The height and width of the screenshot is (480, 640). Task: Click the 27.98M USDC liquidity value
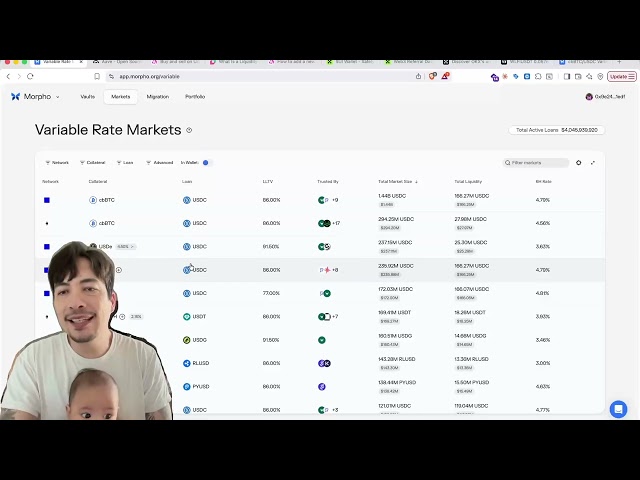[471, 219]
